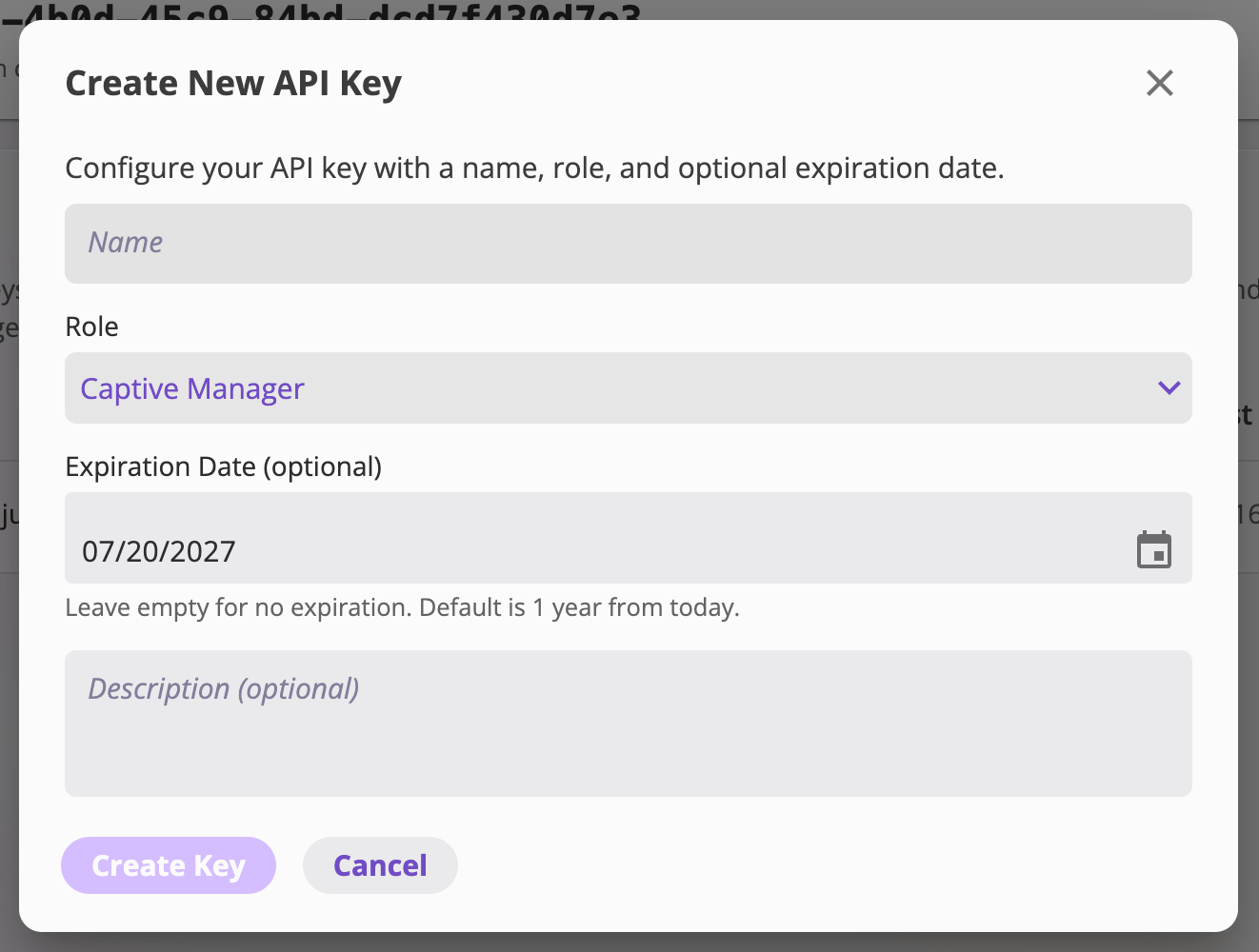Focus the Description (optional) text area

(x=629, y=724)
